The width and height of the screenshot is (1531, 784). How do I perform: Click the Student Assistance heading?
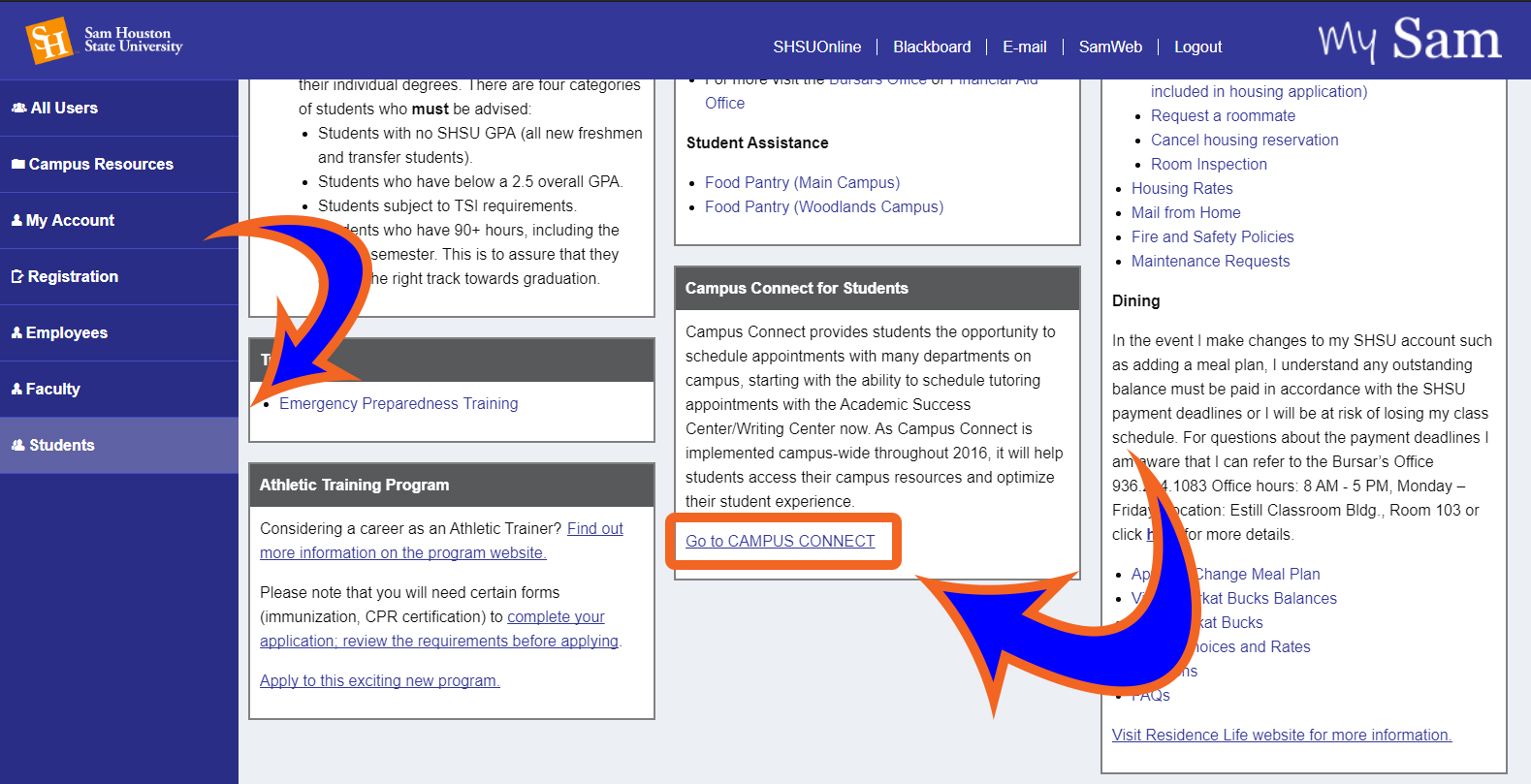pyautogui.click(x=757, y=142)
